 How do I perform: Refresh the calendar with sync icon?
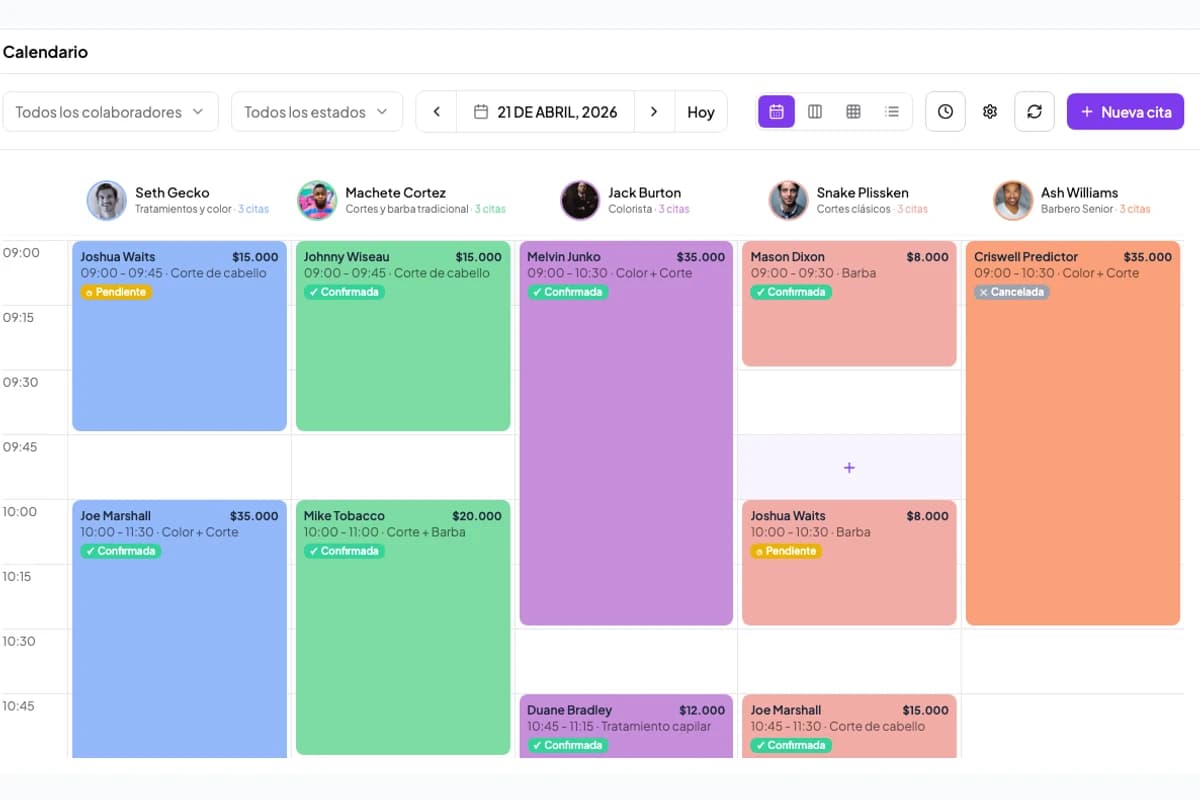[1034, 112]
